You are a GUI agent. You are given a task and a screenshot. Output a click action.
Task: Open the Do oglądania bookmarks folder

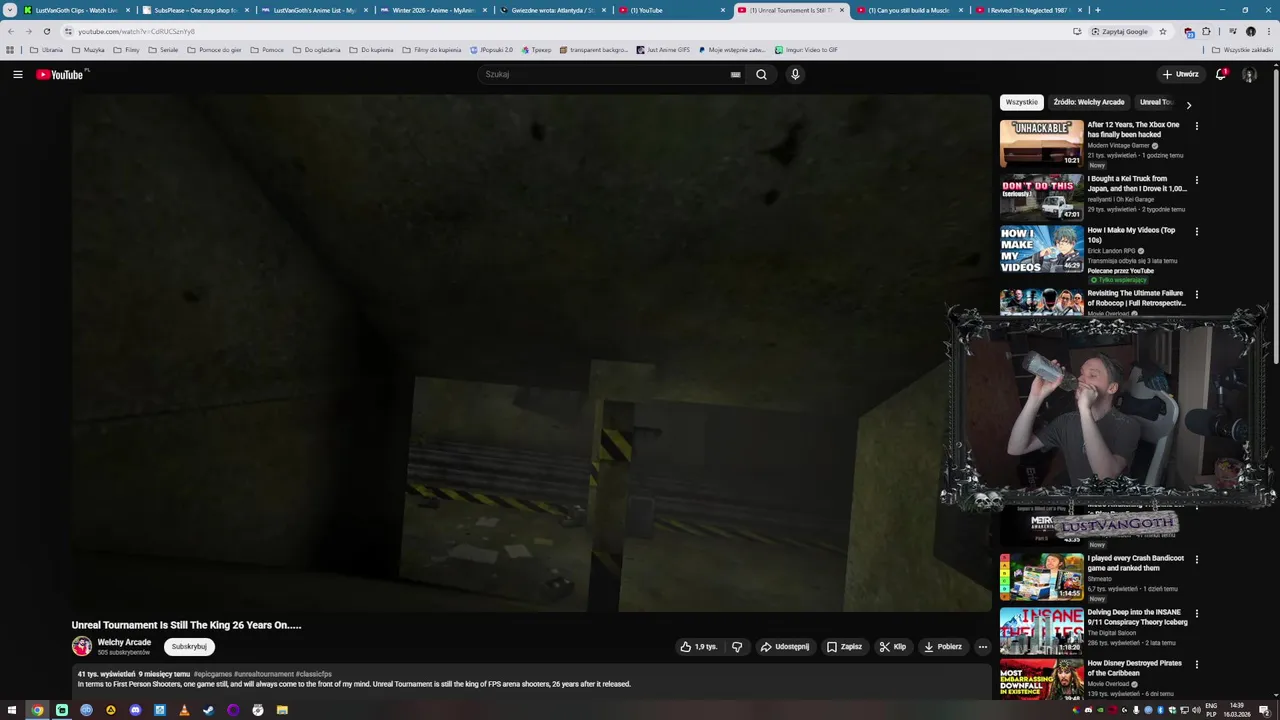[317, 49]
